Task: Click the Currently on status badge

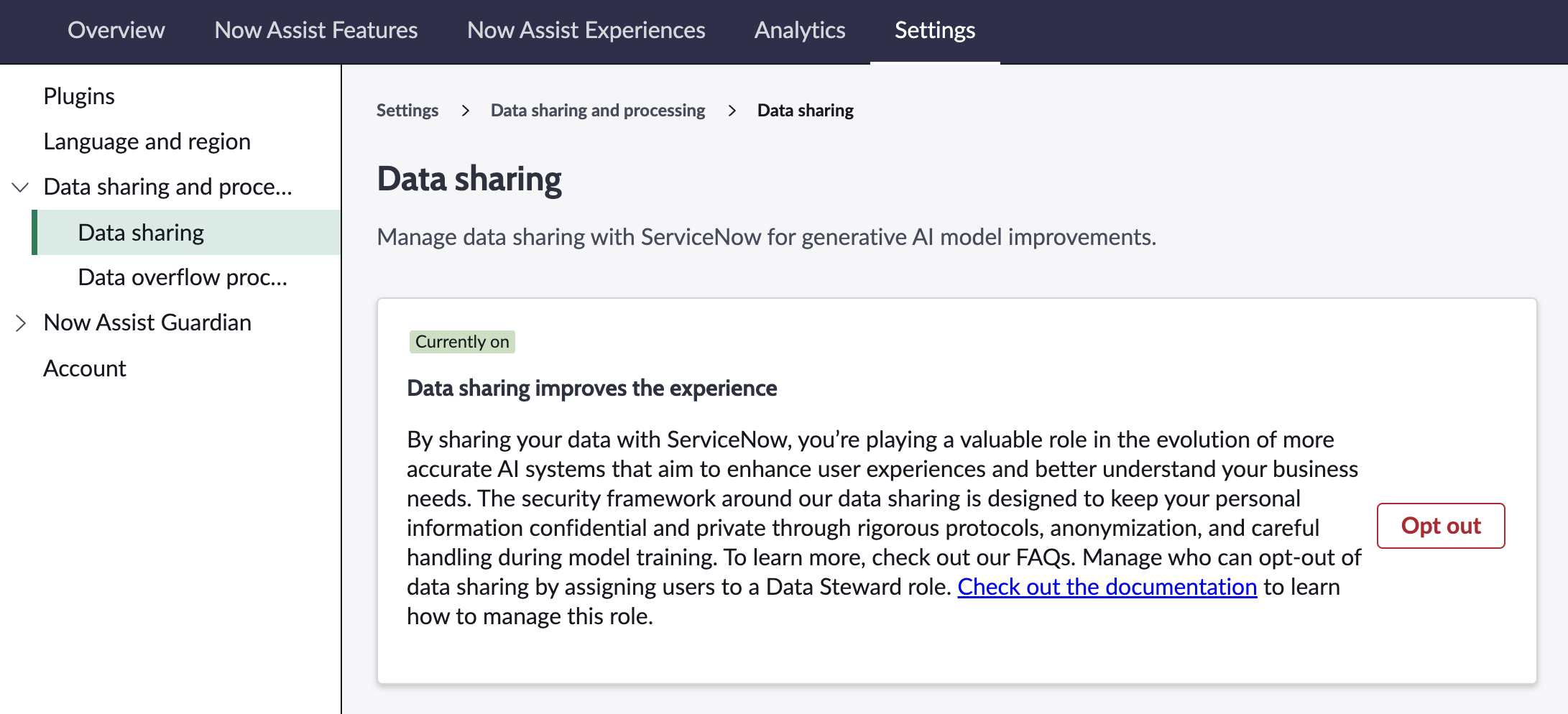Action: [462, 342]
